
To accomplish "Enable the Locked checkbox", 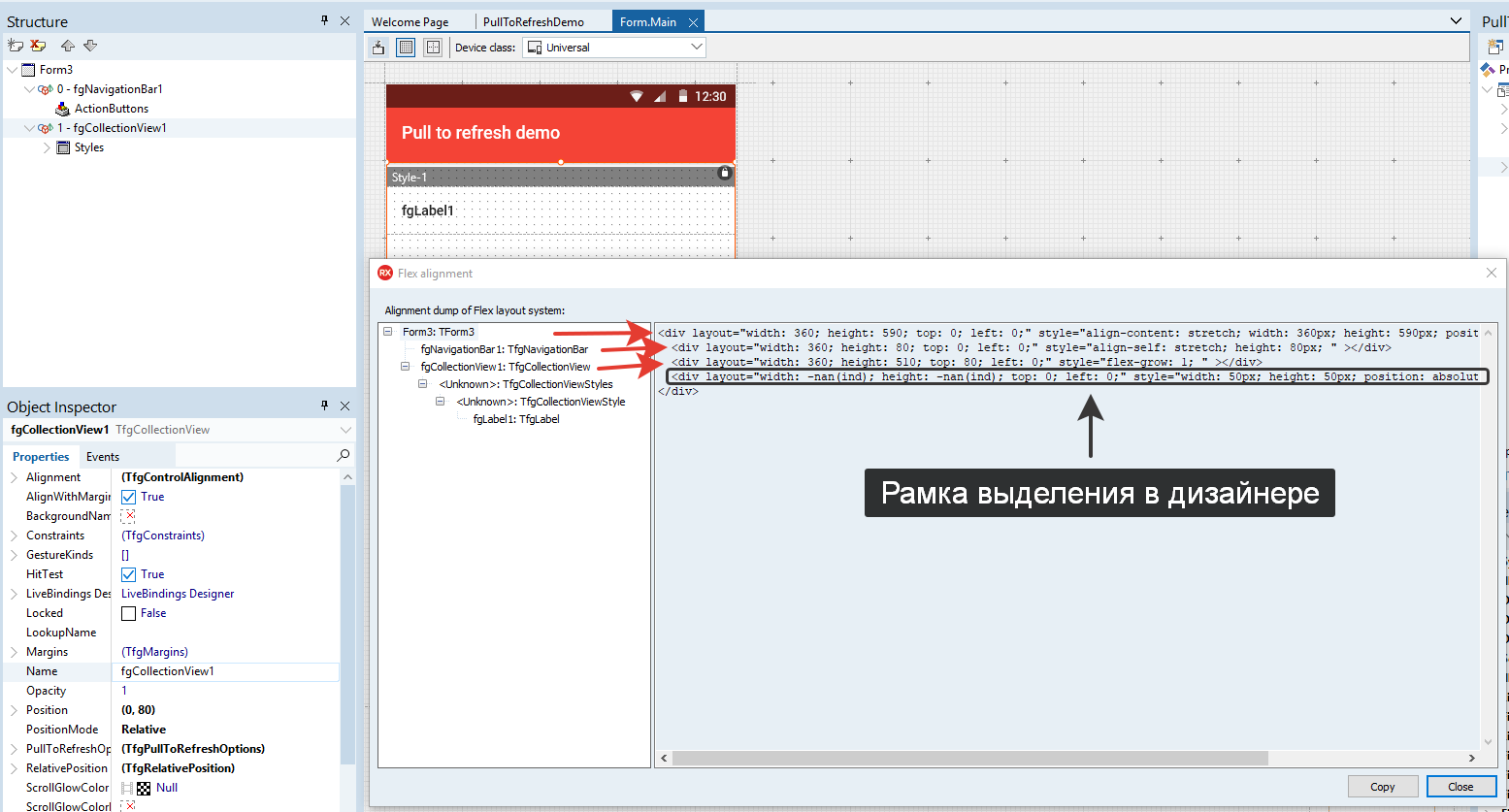I will pyautogui.click(x=128, y=613).
